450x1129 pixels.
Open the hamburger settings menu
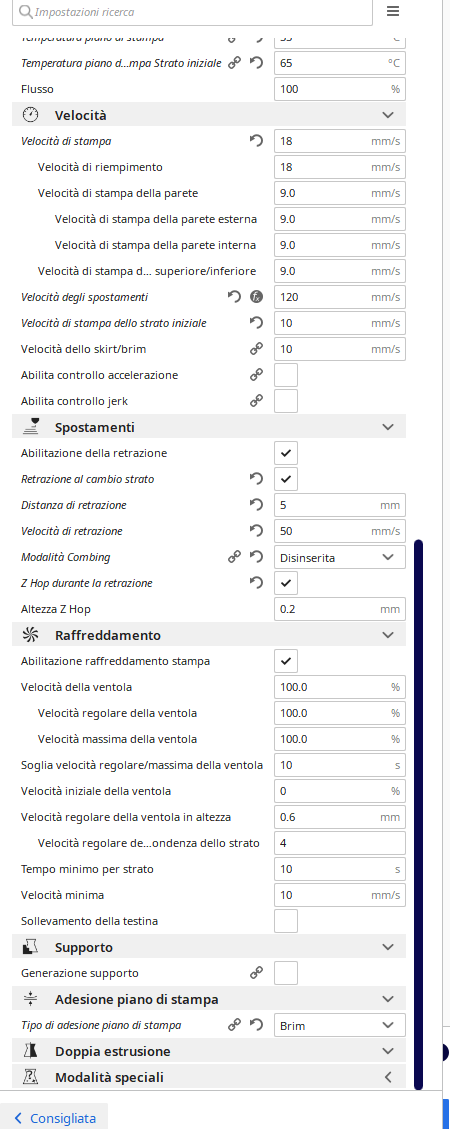(392, 12)
